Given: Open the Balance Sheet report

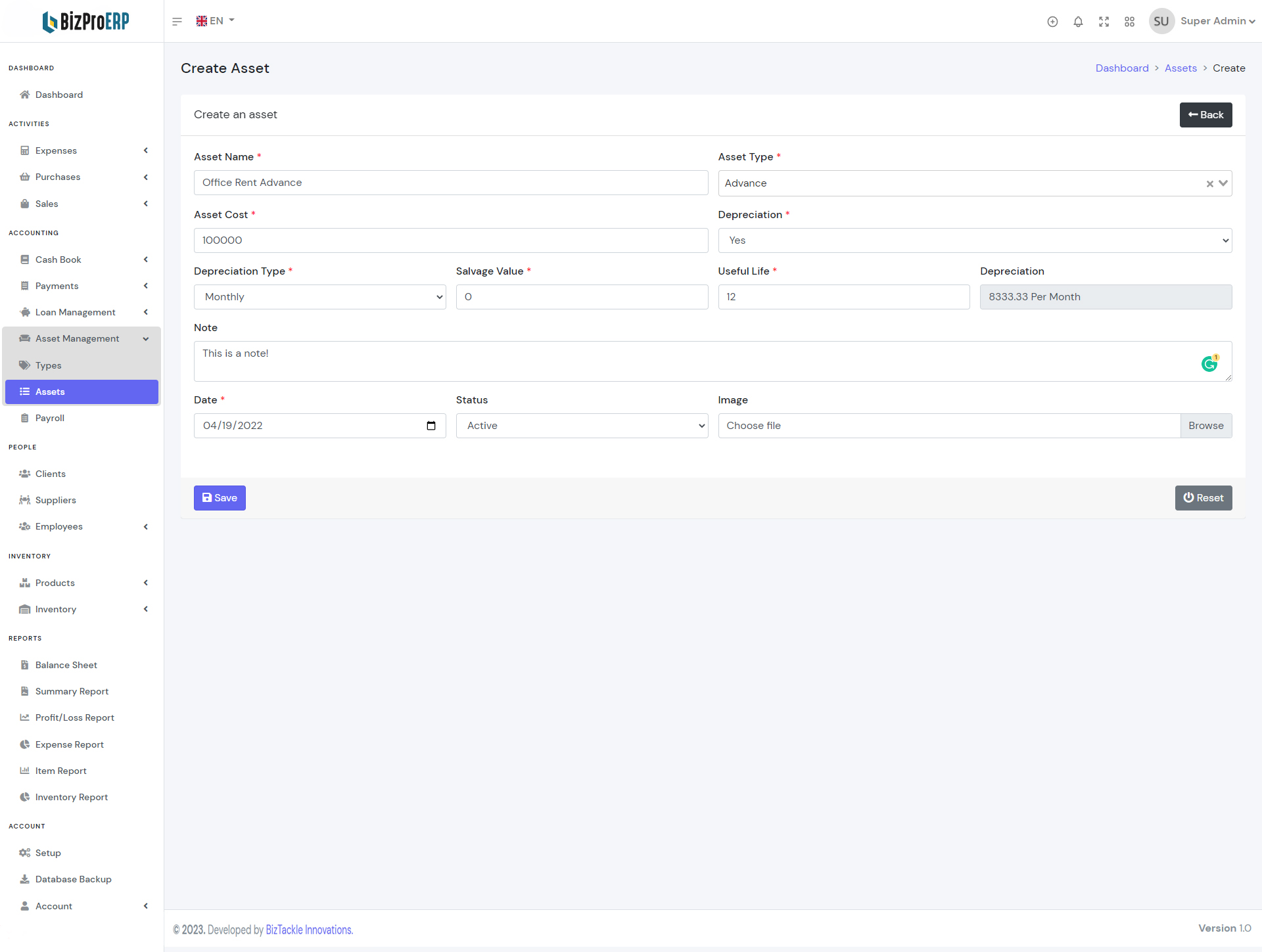Looking at the screenshot, I should pyautogui.click(x=66, y=665).
